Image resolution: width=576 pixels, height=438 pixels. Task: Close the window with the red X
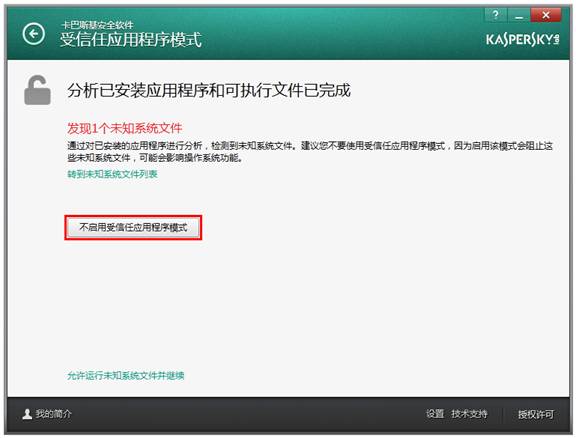546,15
